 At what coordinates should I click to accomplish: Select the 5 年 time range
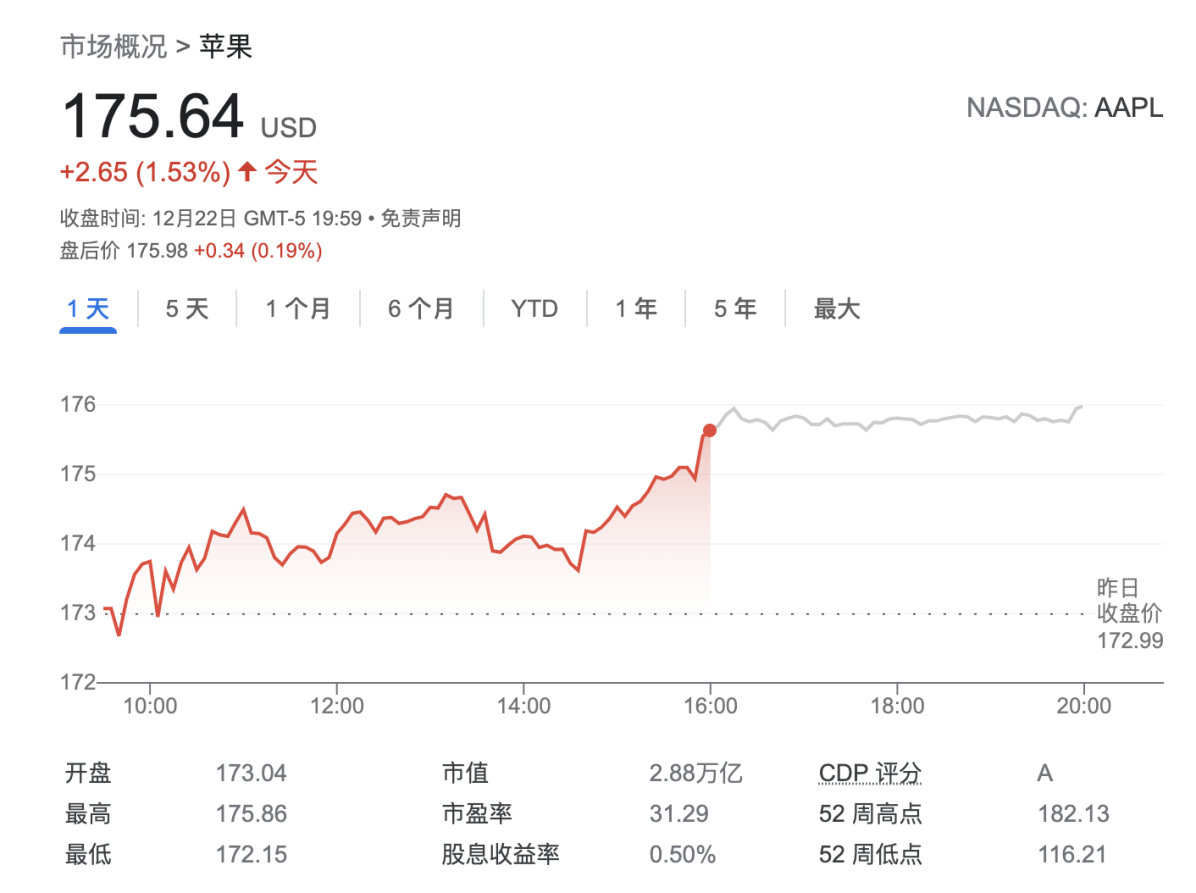coord(735,309)
